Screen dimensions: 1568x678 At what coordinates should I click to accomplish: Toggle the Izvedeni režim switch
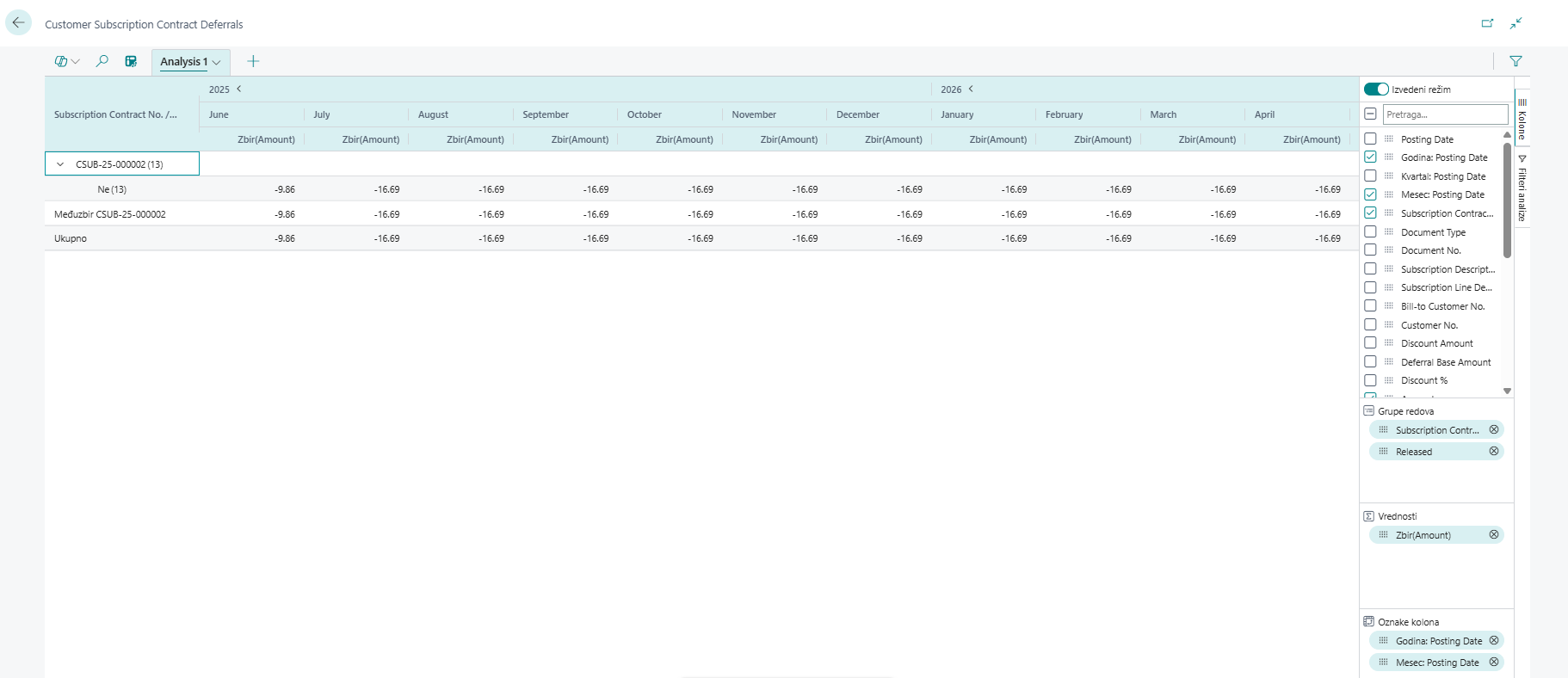(x=1376, y=89)
